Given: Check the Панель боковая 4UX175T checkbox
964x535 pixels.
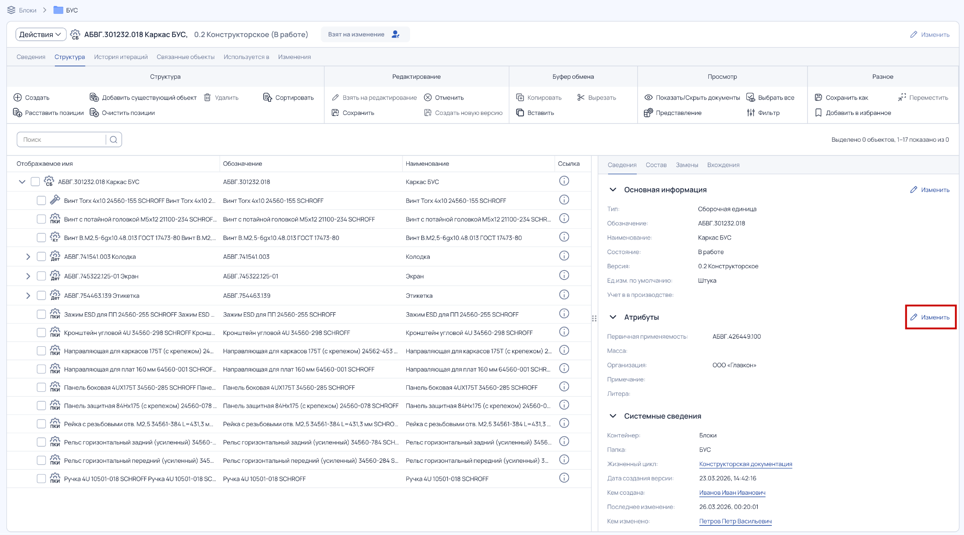Looking at the screenshot, I should coord(41,387).
